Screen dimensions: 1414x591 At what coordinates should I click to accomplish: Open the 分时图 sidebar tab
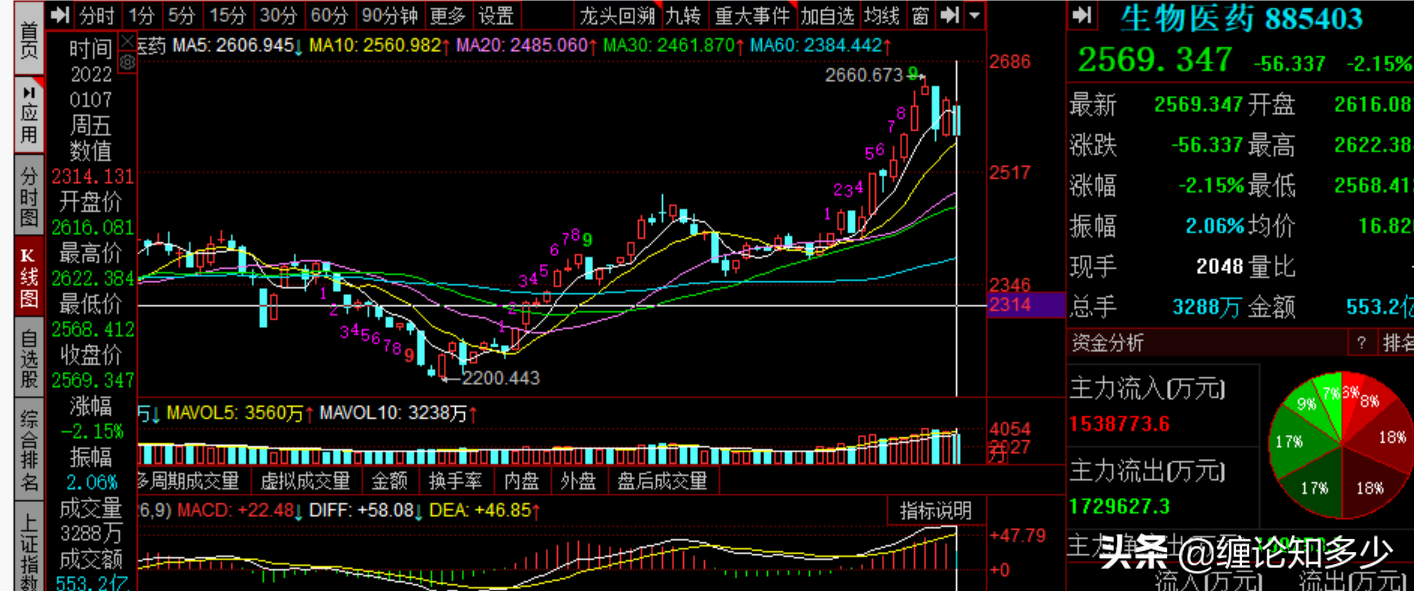[29, 195]
